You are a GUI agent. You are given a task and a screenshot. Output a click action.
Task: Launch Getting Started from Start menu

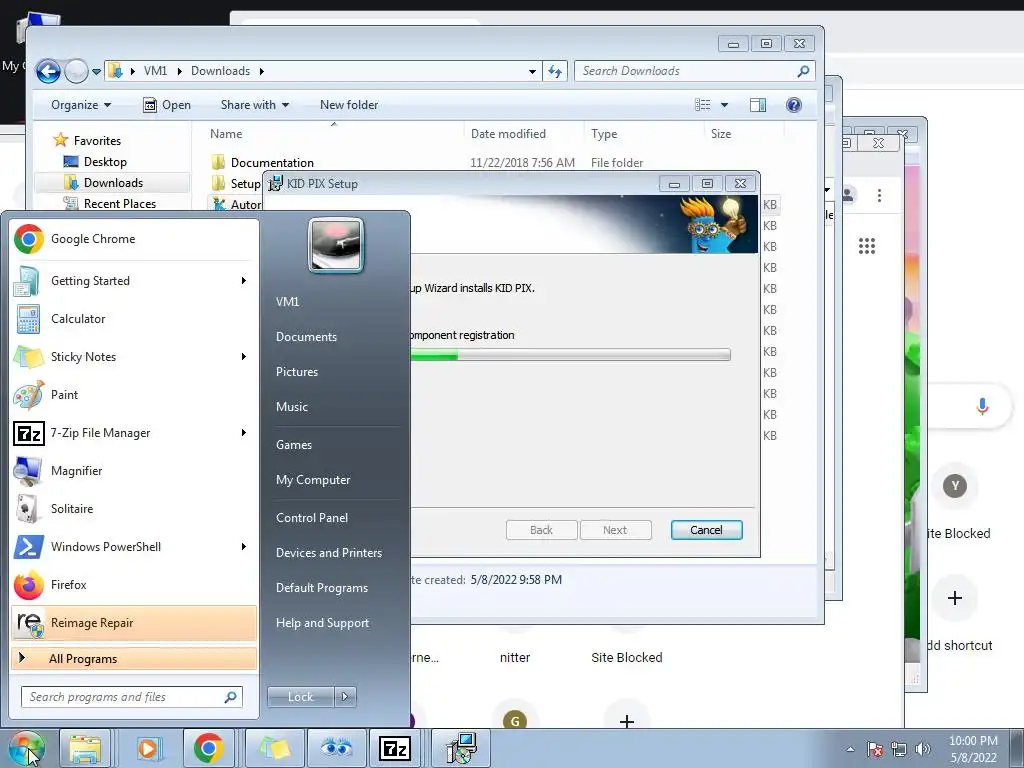[x=134, y=281]
